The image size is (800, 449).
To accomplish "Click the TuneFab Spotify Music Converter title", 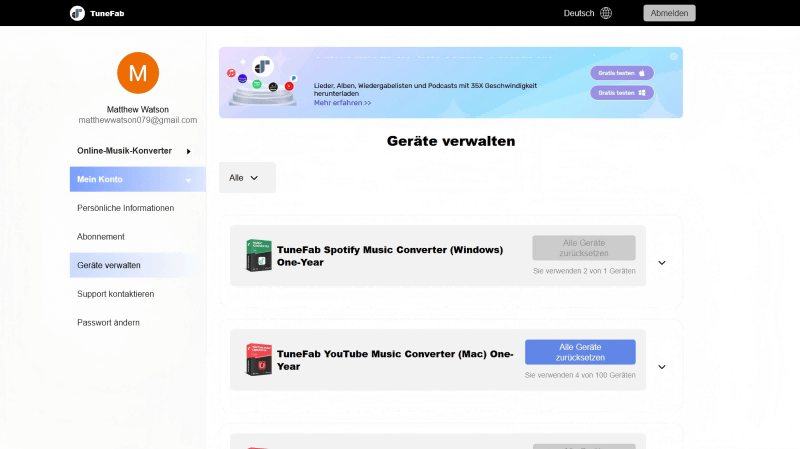I will coord(390,256).
